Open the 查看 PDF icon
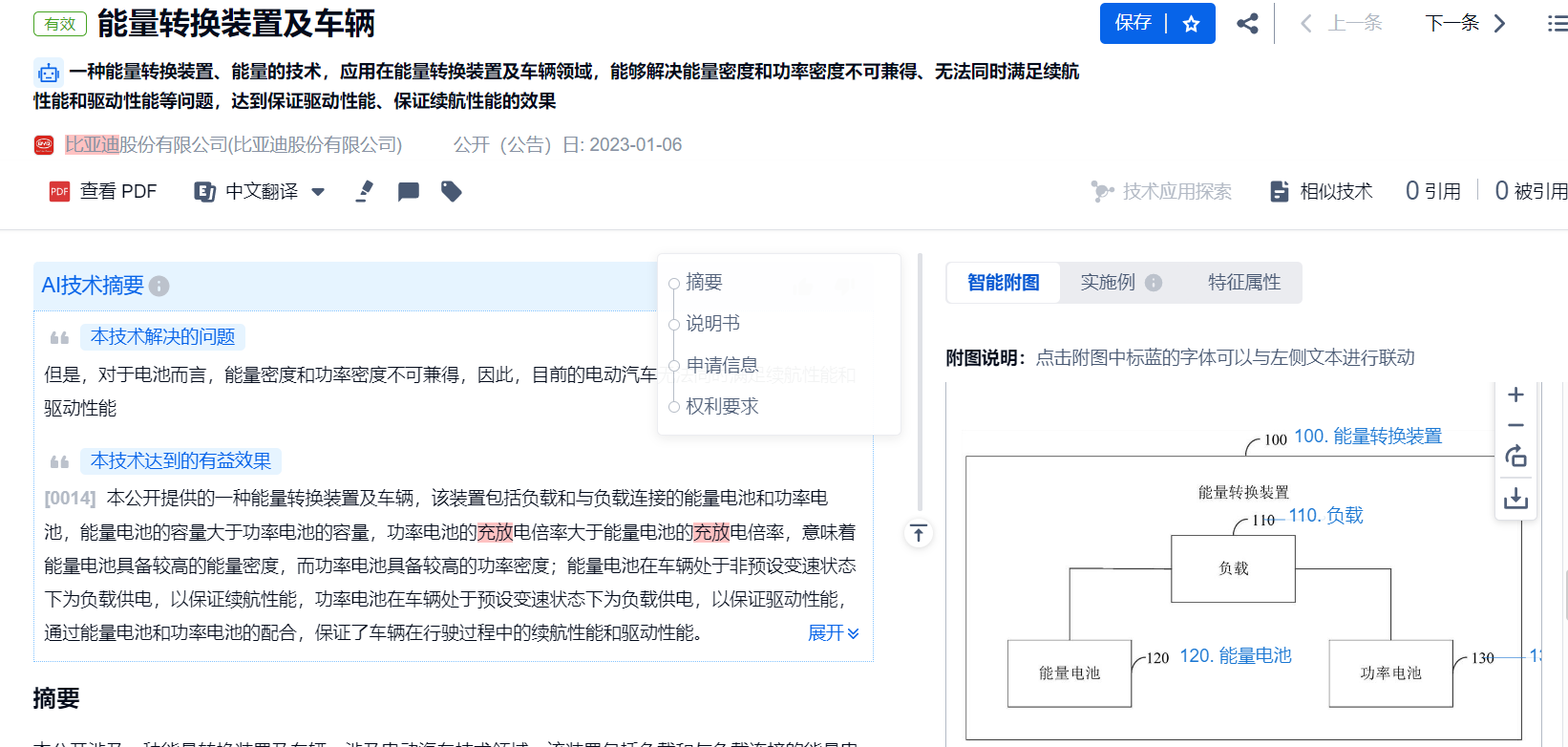The height and width of the screenshot is (747, 1568). 59,192
